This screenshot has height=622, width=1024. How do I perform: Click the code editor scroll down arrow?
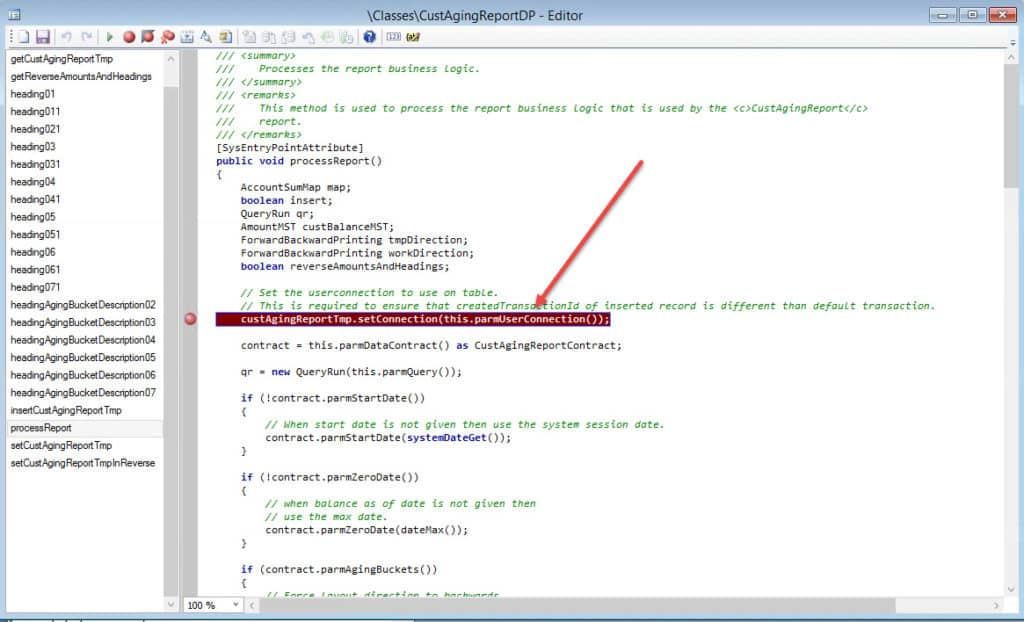pyautogui.click(x=1010, y=590)
